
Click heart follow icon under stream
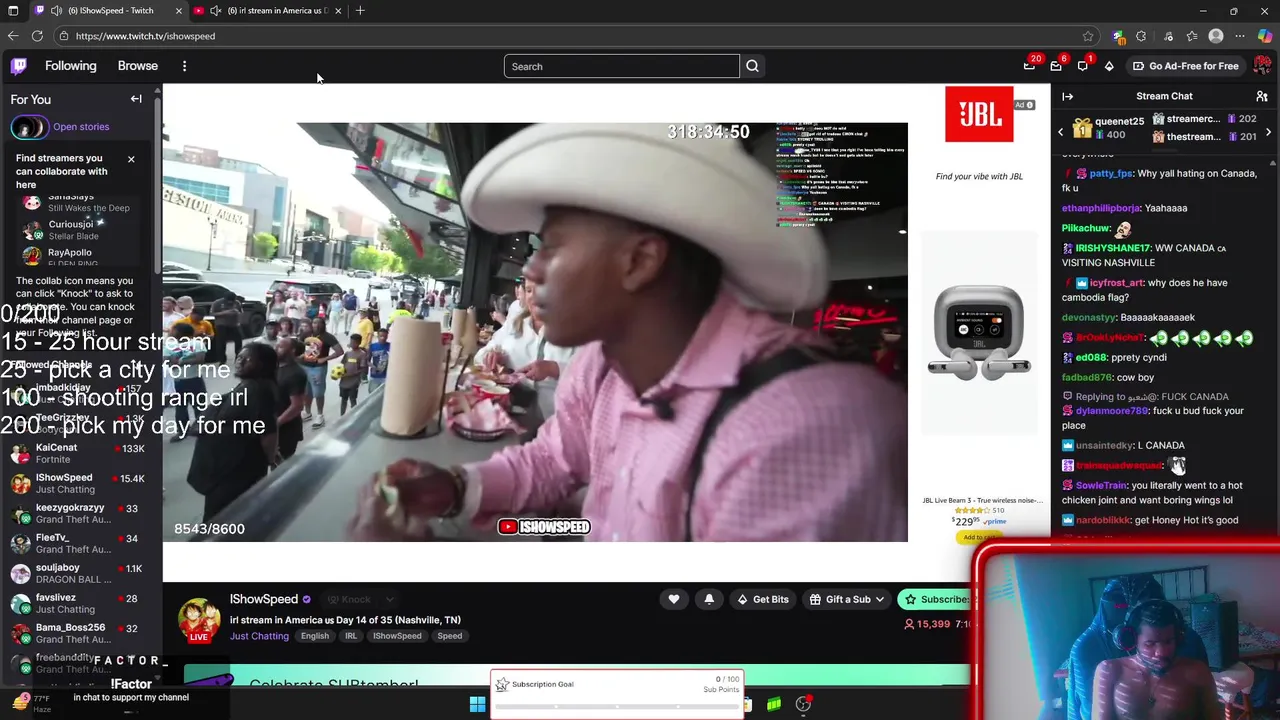point(674,599)
